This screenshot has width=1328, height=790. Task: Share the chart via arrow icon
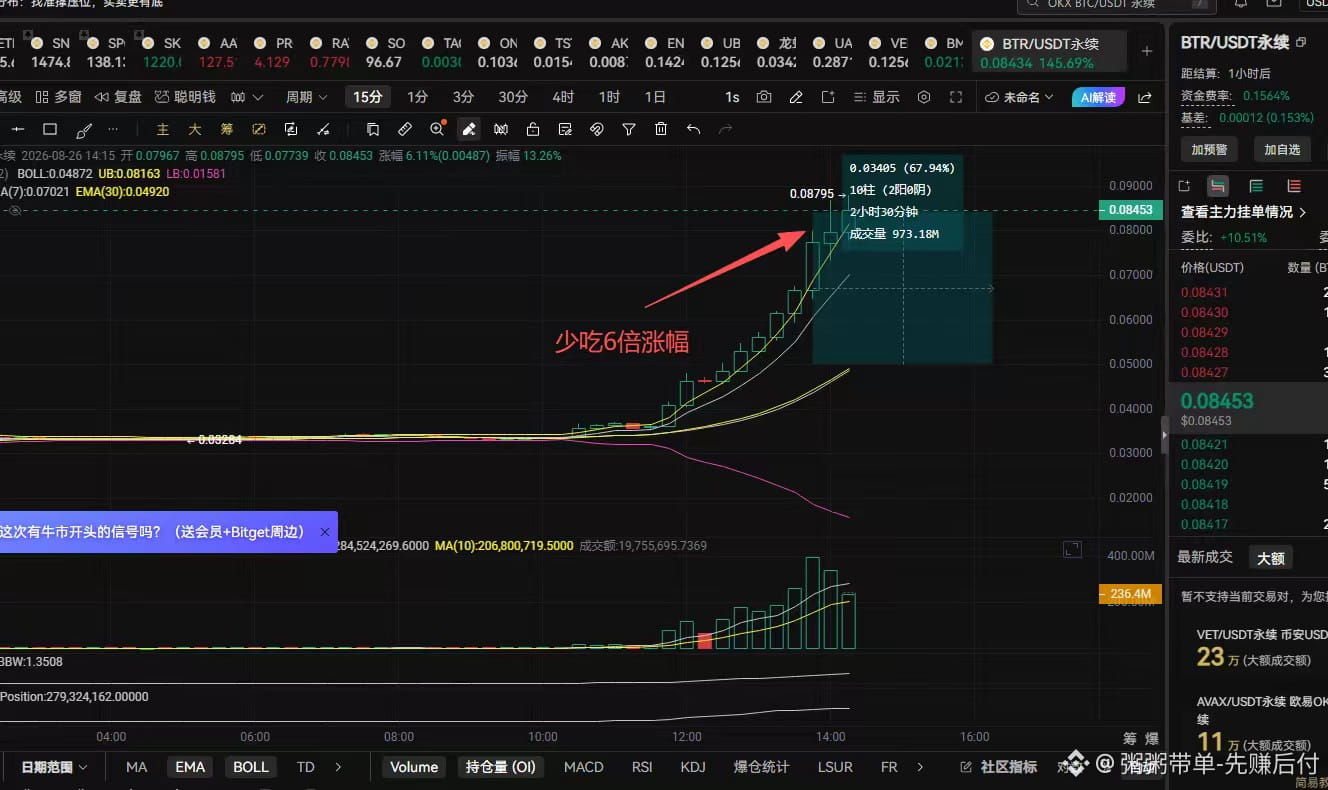(1145, 97)
